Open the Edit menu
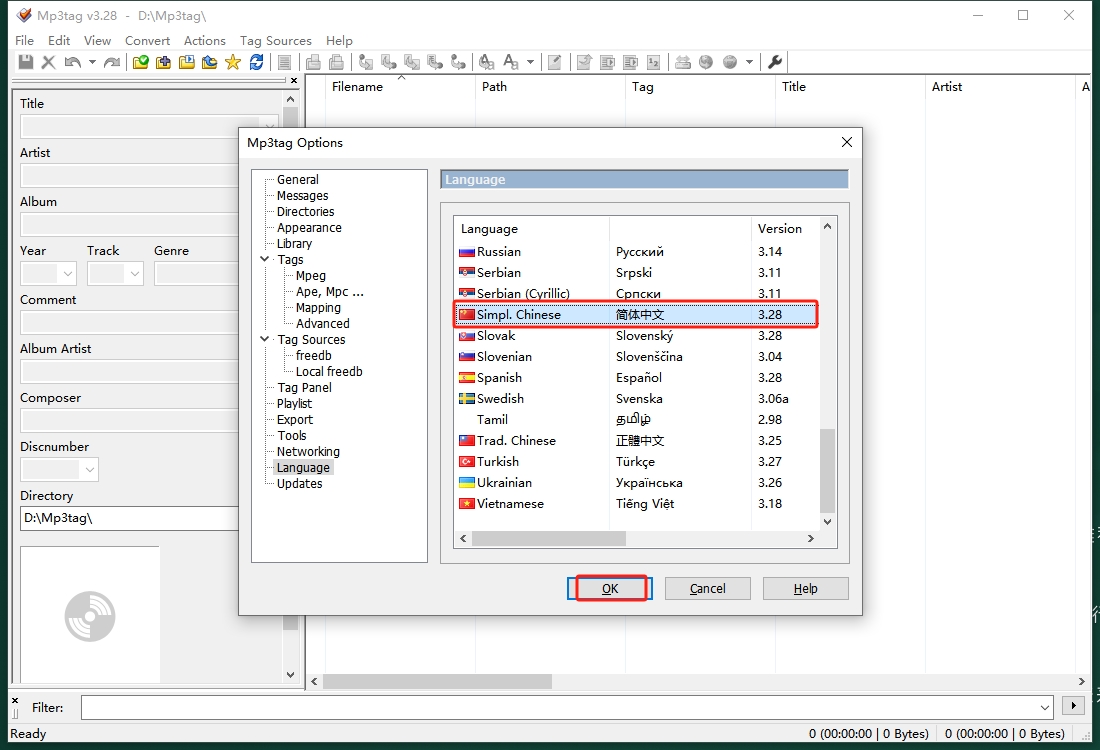The height and width of the screenshot is (750, 1100). coord(59,41)
